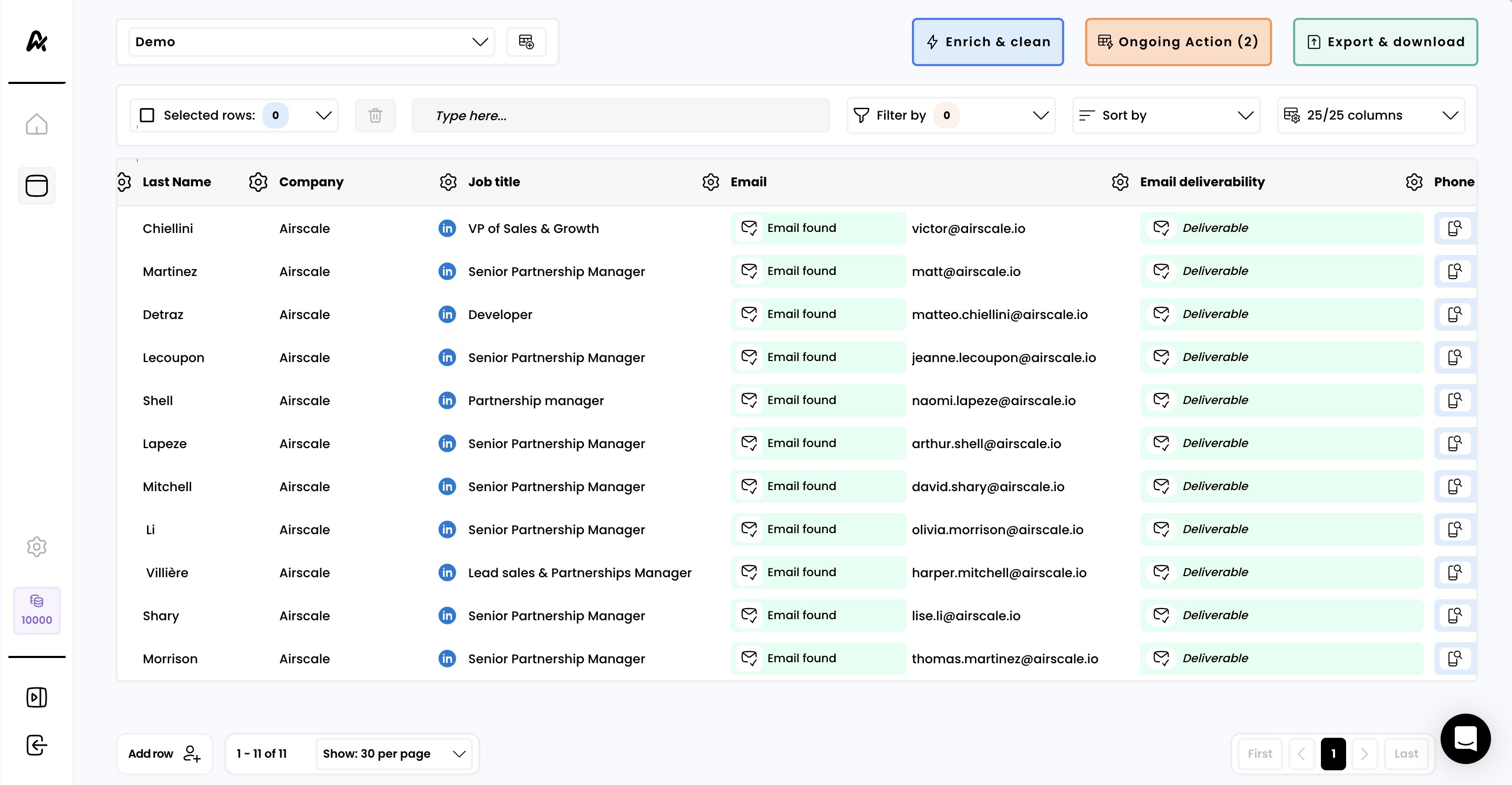Open the 25/25 columns selector
The height and width of the screenshot is (785, 1512).
tap(1371, 115)
